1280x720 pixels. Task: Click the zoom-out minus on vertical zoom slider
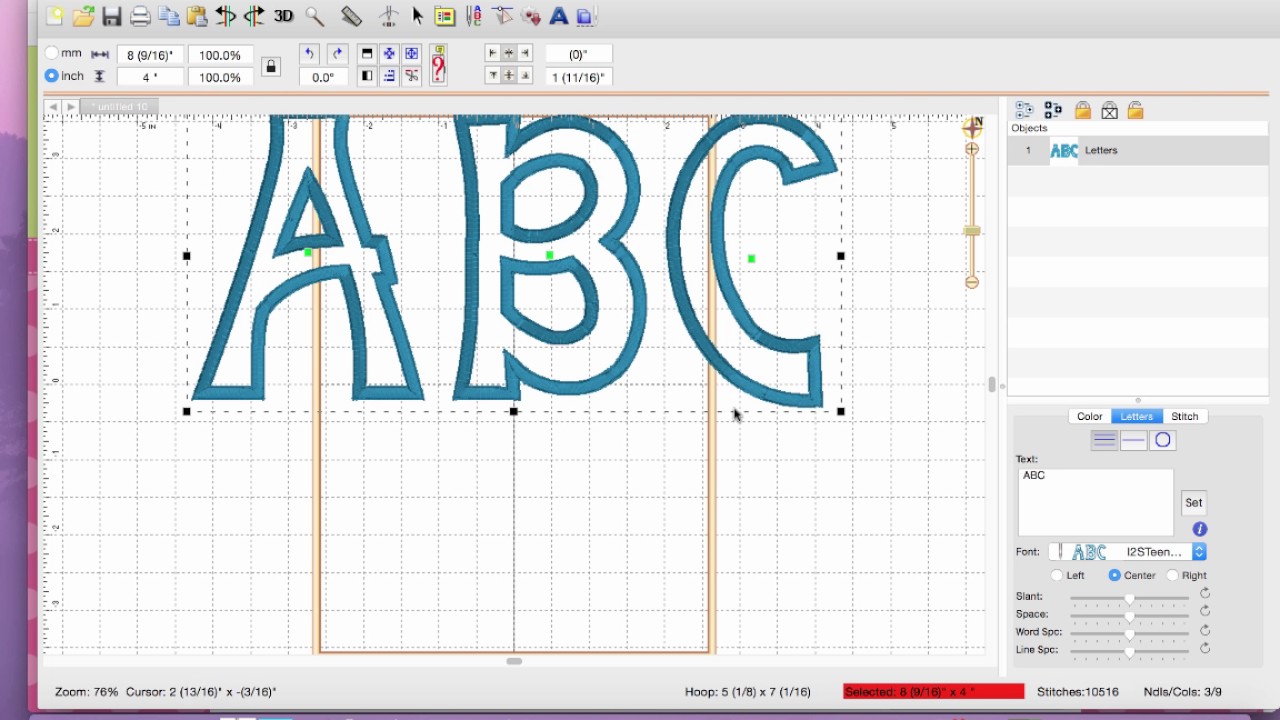pyautogui.click(x=972, y=283)
